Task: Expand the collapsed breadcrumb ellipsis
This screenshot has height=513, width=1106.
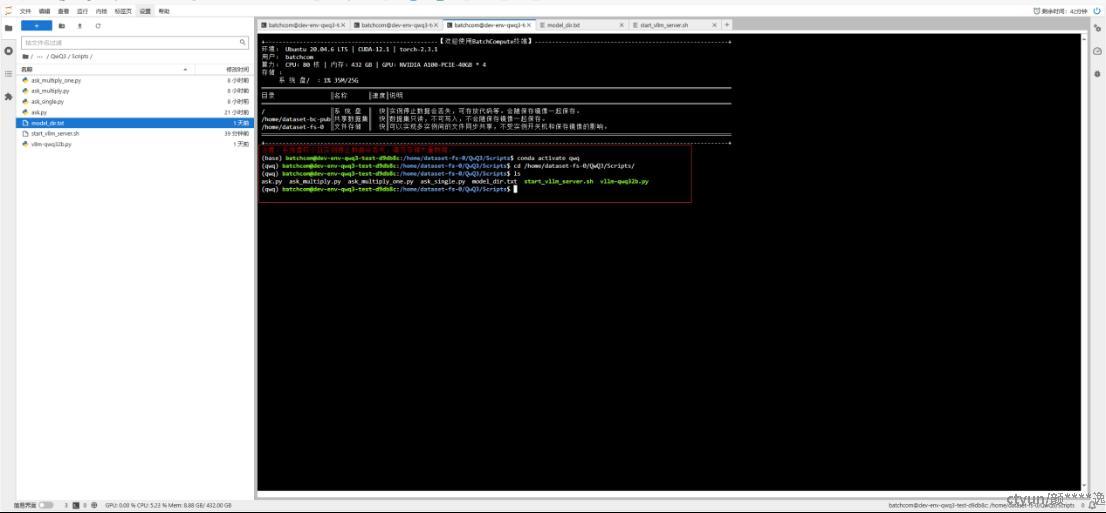Action: click(x=40, y=56)
